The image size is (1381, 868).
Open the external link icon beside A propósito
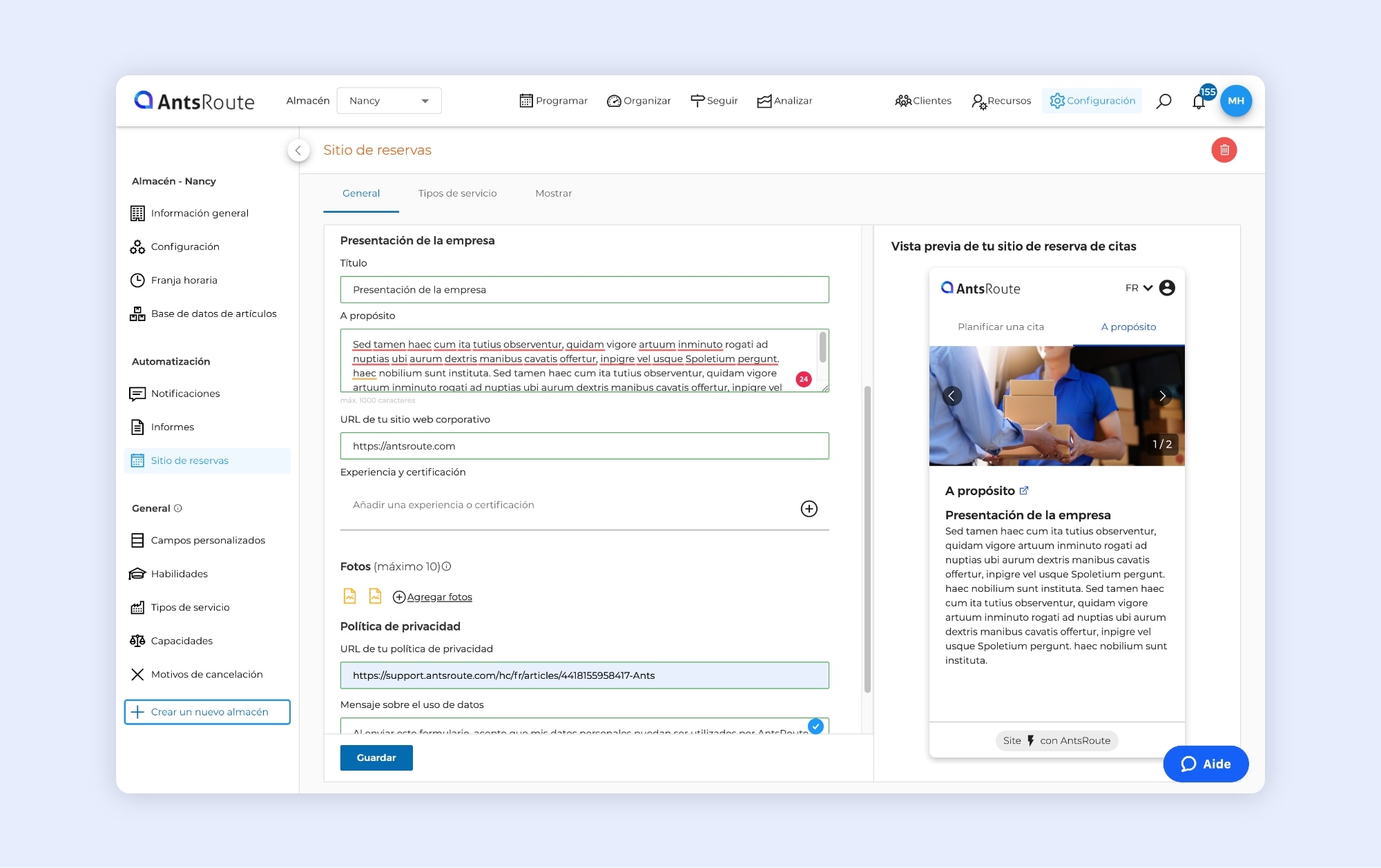[1024, 491]
